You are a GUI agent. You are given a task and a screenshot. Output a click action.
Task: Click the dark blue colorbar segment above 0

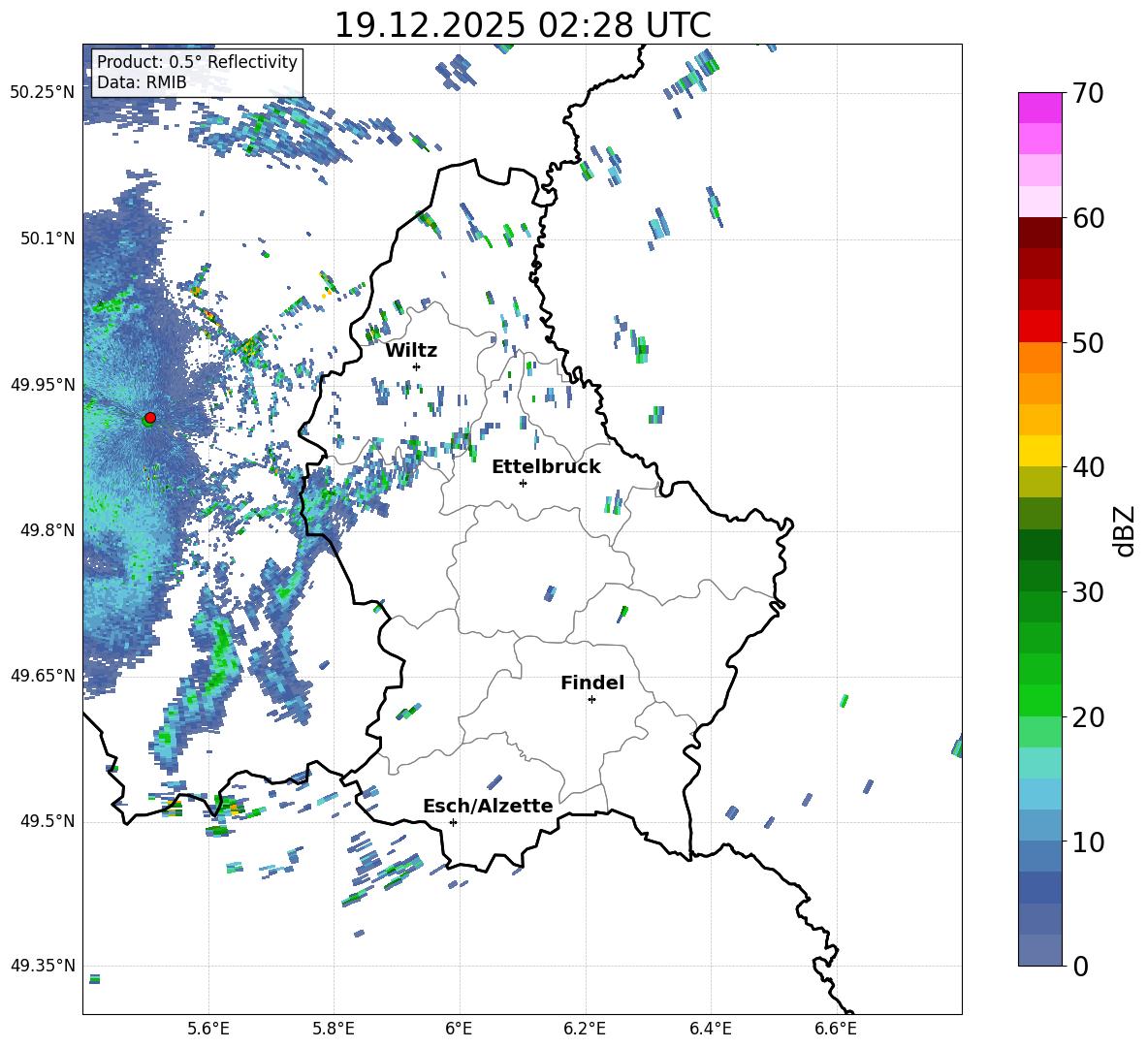[x=1040, y=950]
